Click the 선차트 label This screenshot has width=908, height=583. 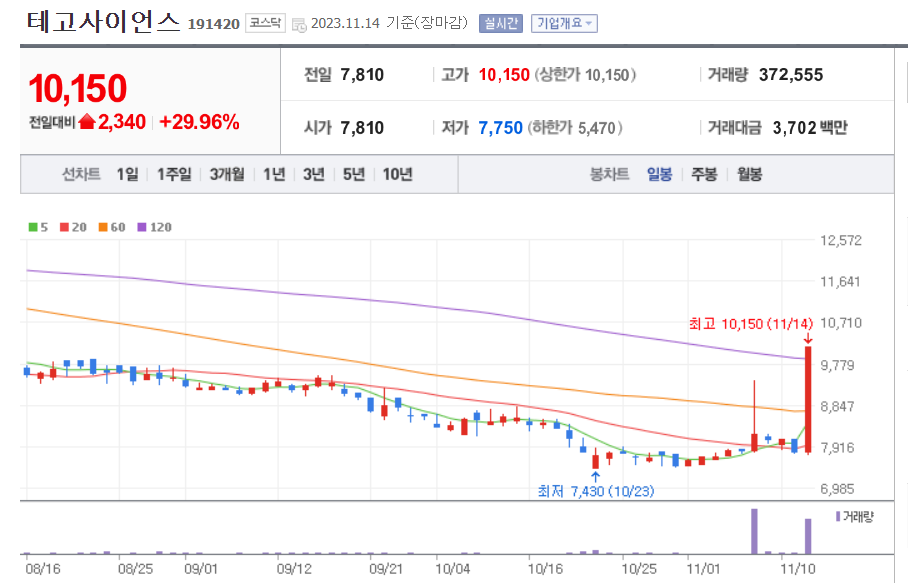(81, 174)
